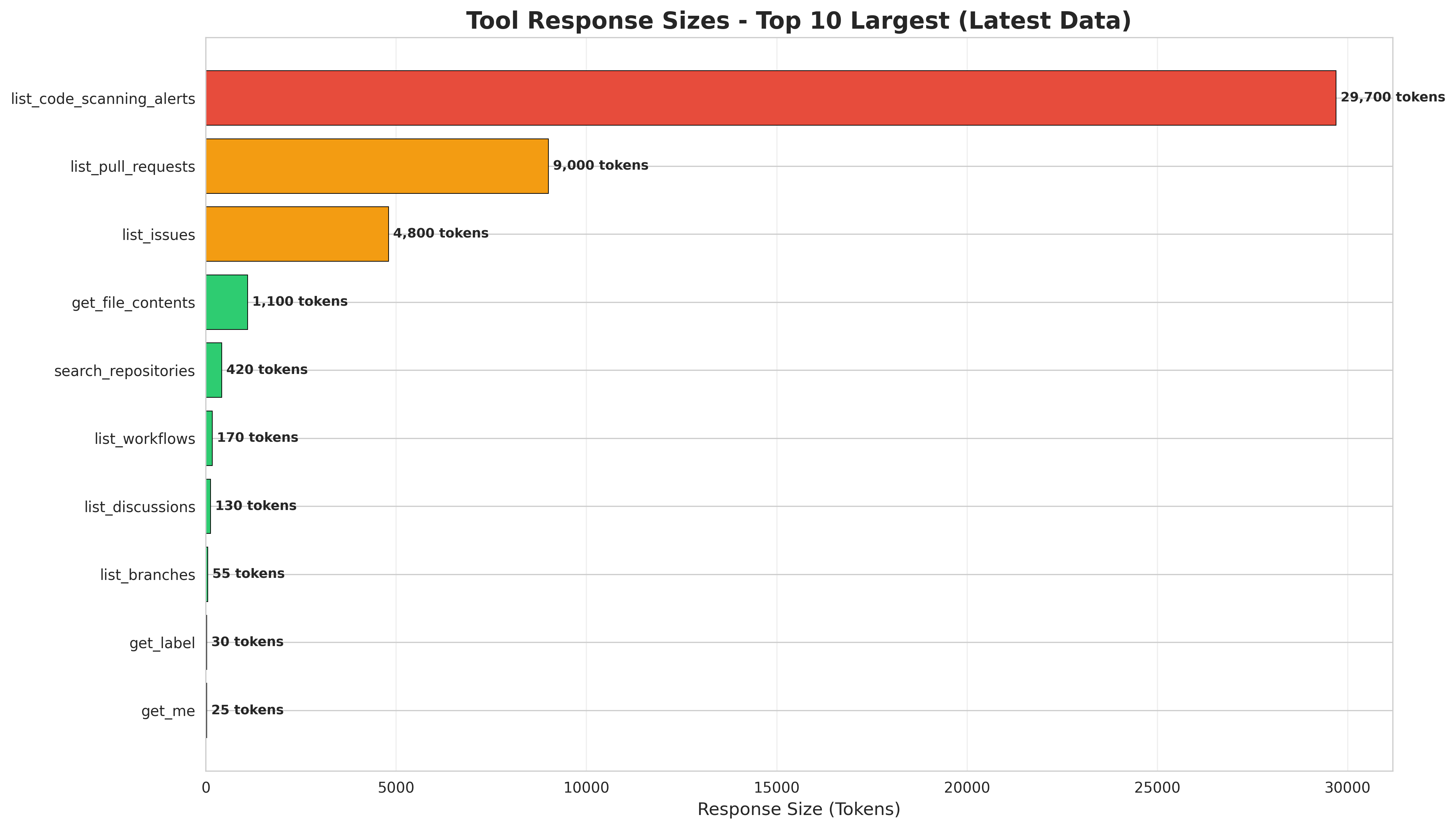Click the green get_file_contents bar
Screen dimensions: 1456x829
coord(227,302)
